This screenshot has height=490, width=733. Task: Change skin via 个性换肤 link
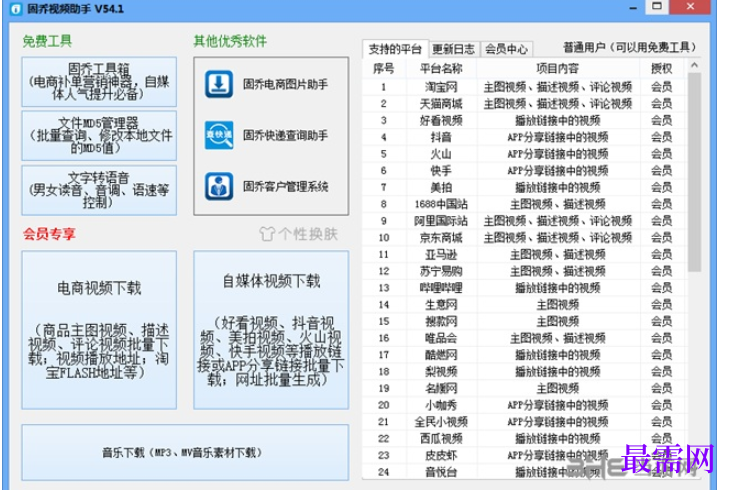coord(308,234)
